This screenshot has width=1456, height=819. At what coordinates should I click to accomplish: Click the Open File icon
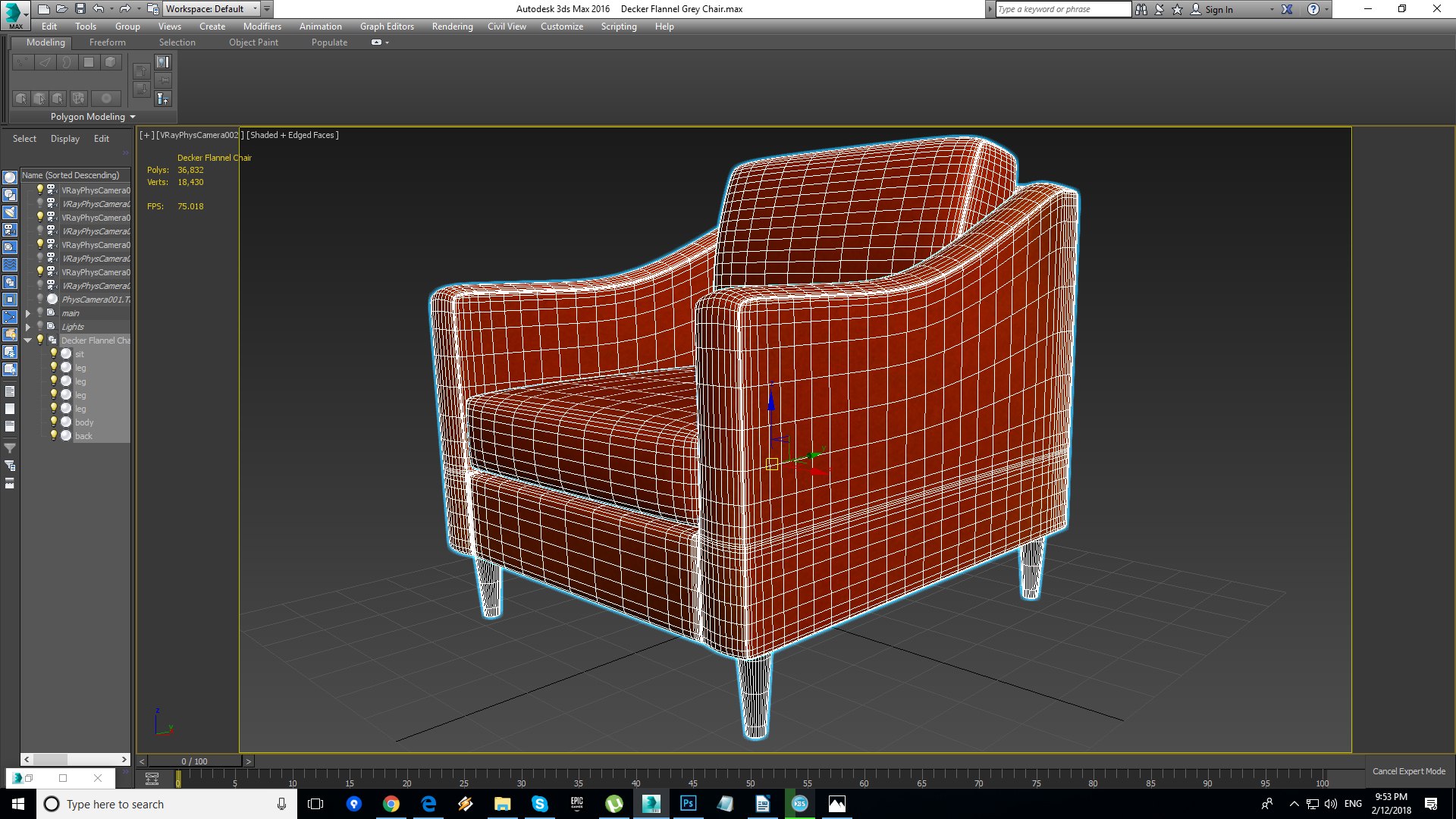coord(62,9)
